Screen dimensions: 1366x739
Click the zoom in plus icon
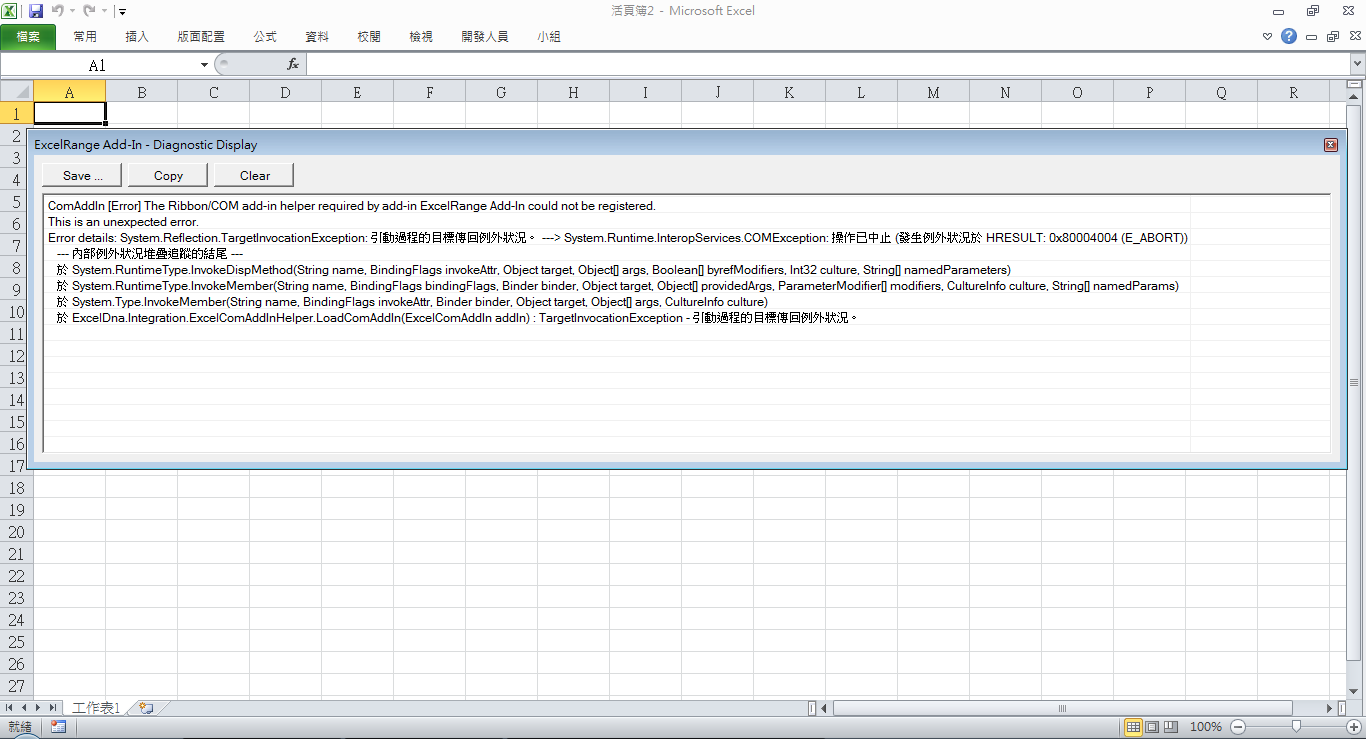pyautogui.click(x=1353, y=727)
